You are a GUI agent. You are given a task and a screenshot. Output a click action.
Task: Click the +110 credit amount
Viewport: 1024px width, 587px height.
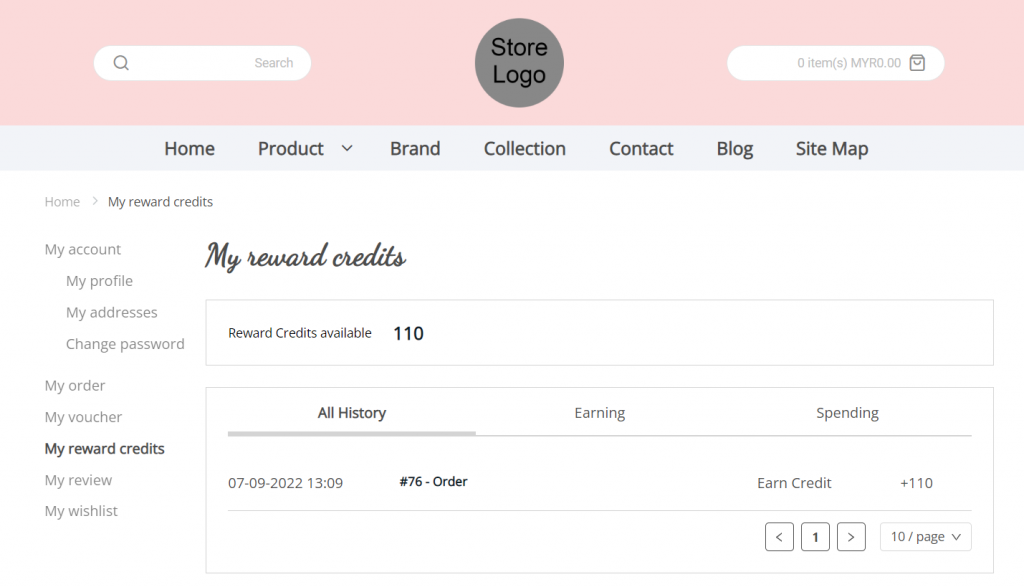click(916, 483)
